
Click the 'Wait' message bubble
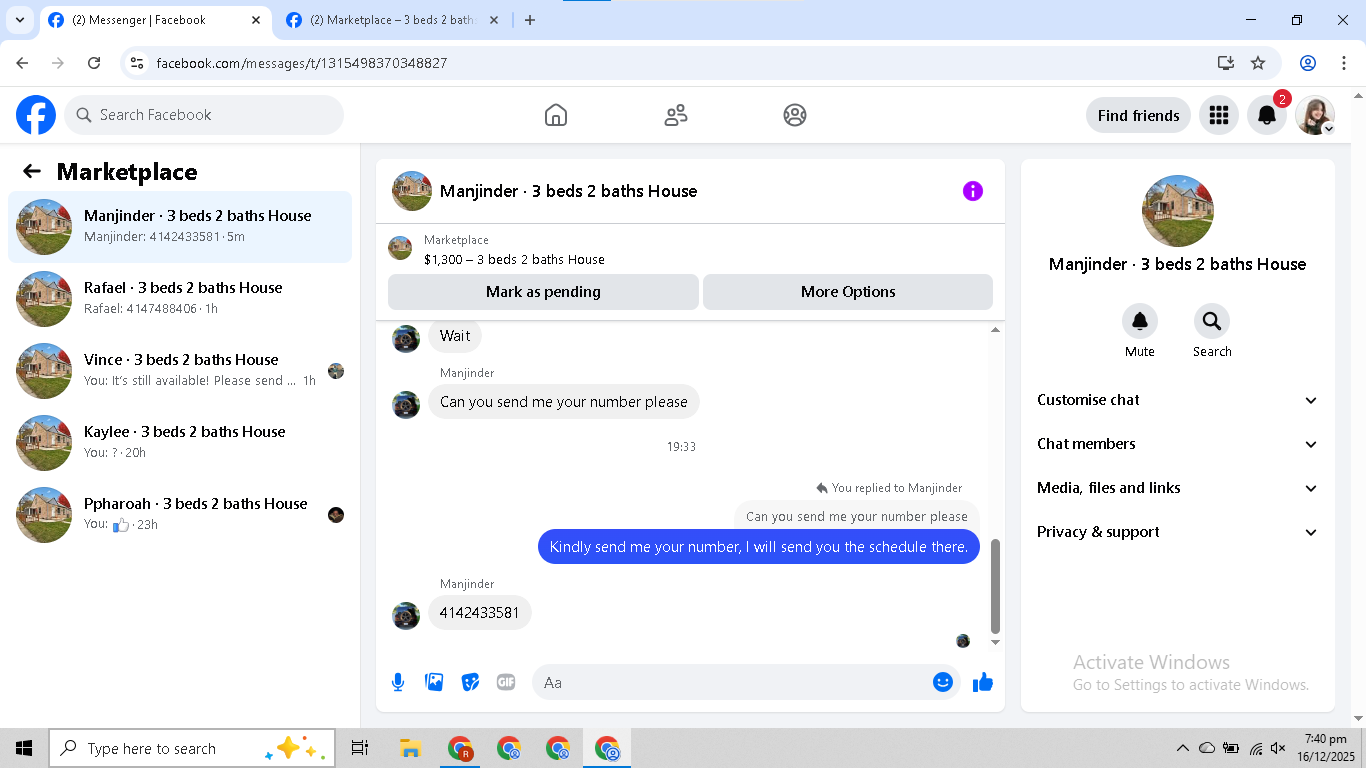[455, 336]
